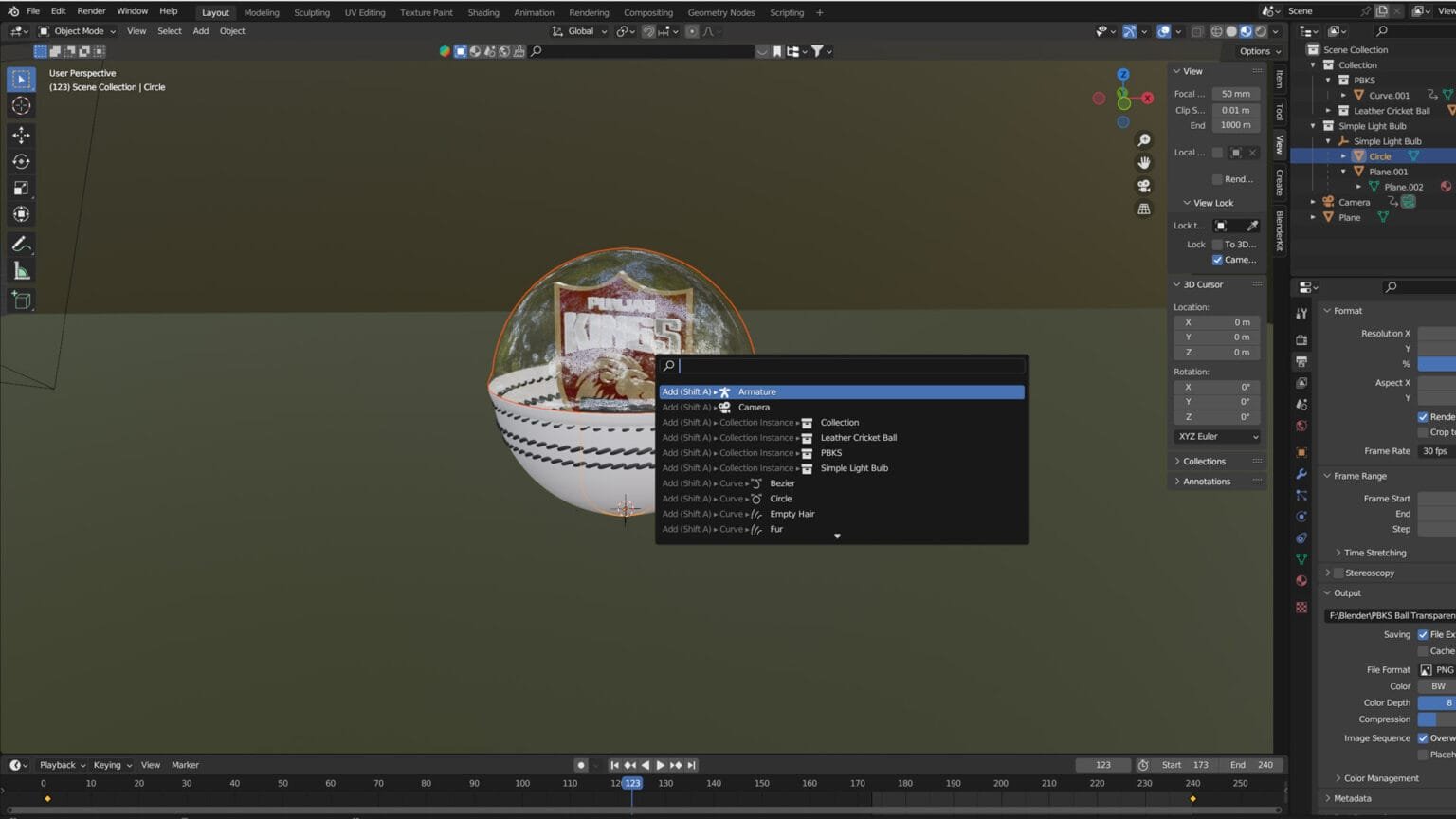This screenshot has width=1456, height=819.
Task: Select Circle object in the outliner
Action: point(1380,156)
